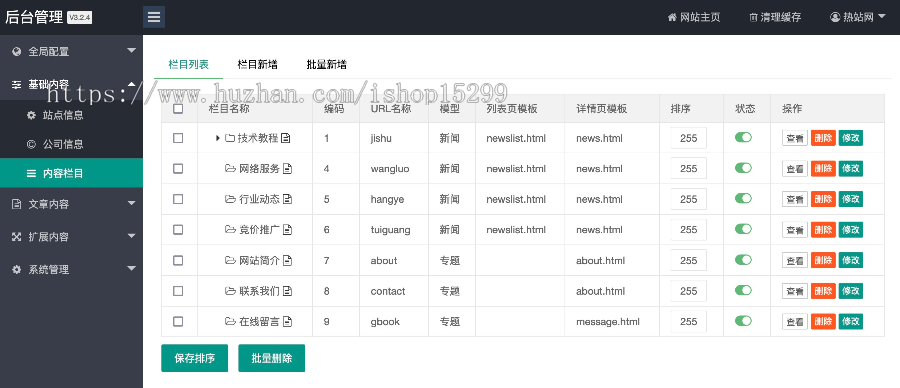The width and height of the screenshot is (900, 388).
Task: Click the cog icon beside 系统管理
Action: click(x=17, y=269)
